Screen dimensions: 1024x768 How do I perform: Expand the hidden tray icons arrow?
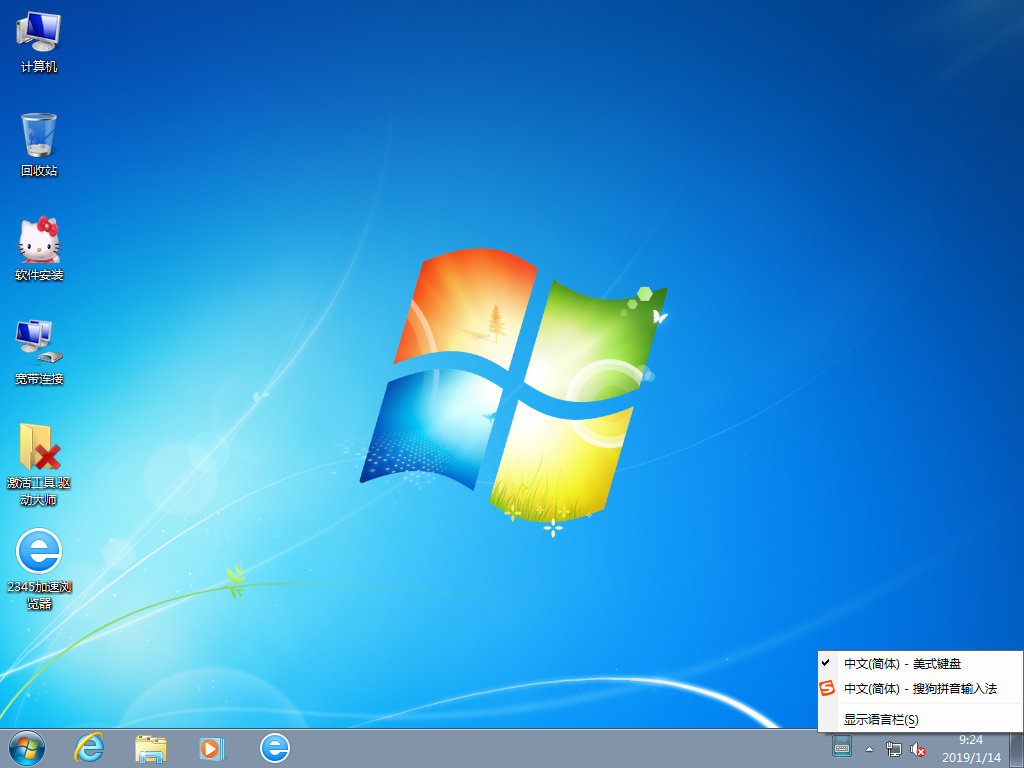click(x=869, y=748)
